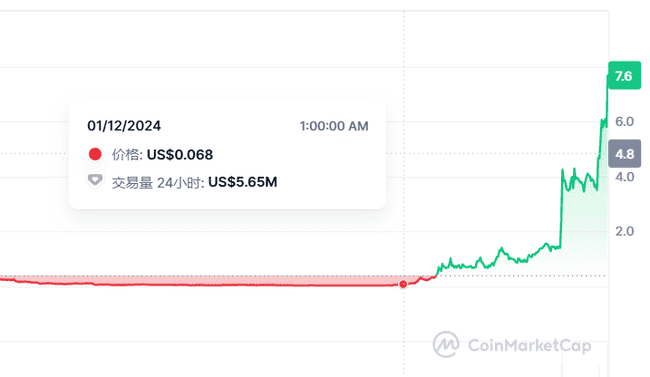Click the CoinMarketCap watermark text
This screenshot has height=377, width=650.
529,345
